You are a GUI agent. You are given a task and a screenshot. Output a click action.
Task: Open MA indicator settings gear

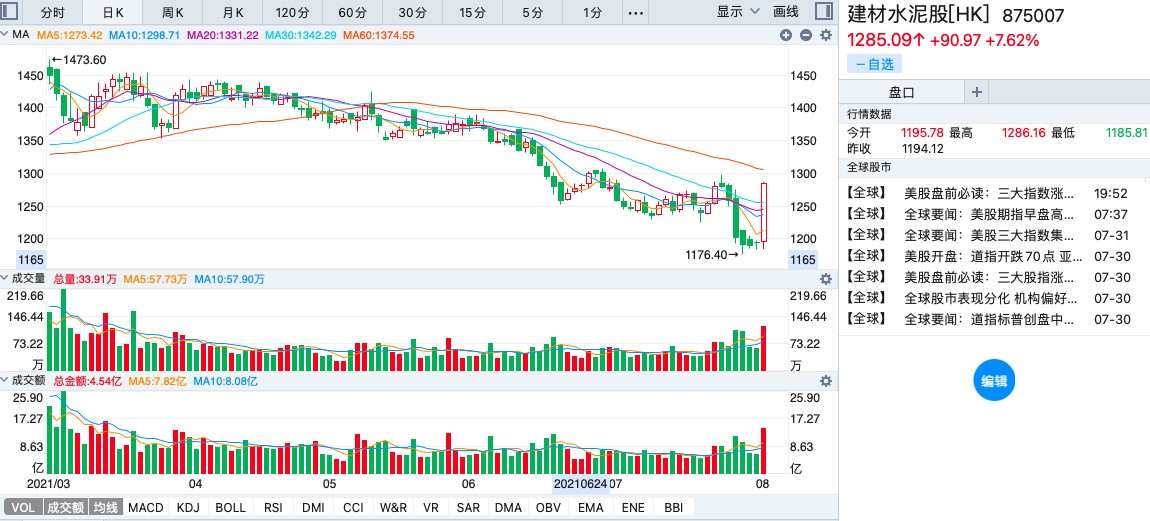pyautogui.click(x=826, y=35)
